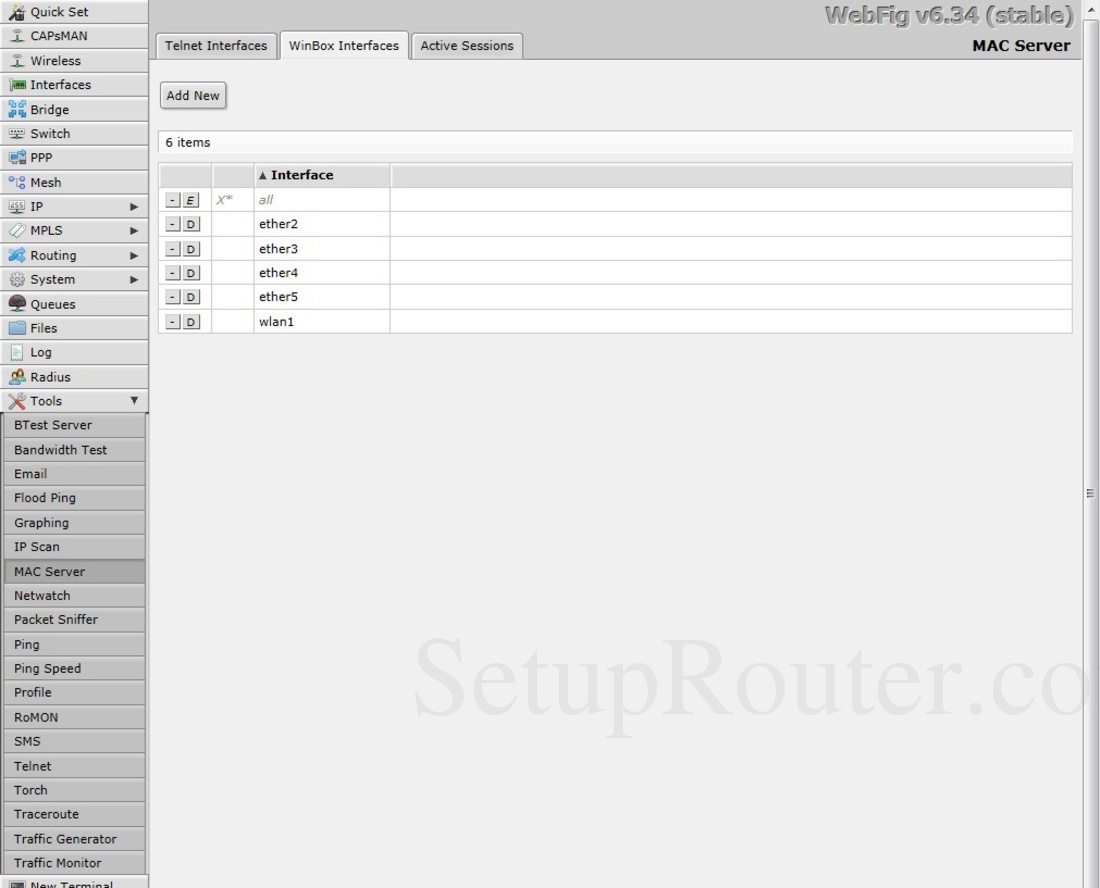Click the Files folder icon
Image resolution: width=1100 pixels, height=888 pixels.
click(x=17, y=328)
